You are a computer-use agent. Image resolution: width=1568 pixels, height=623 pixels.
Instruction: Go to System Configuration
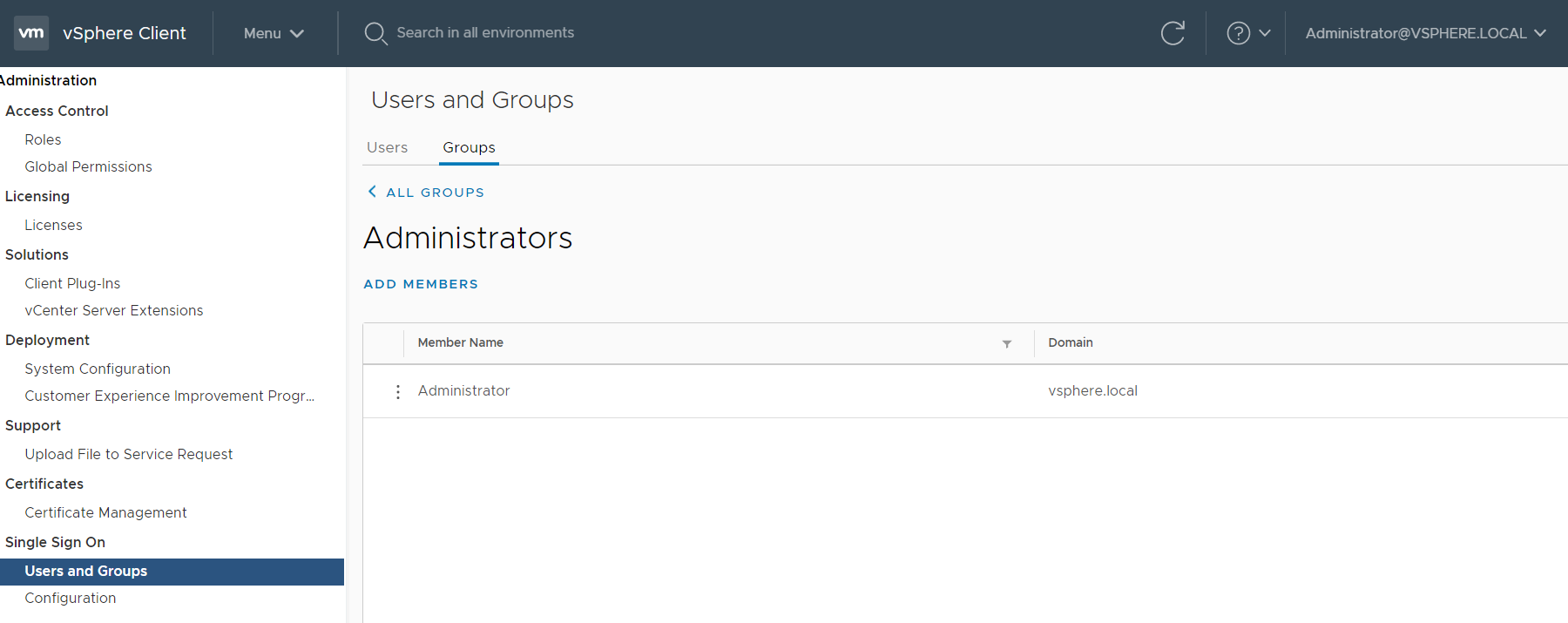(98, 369)
